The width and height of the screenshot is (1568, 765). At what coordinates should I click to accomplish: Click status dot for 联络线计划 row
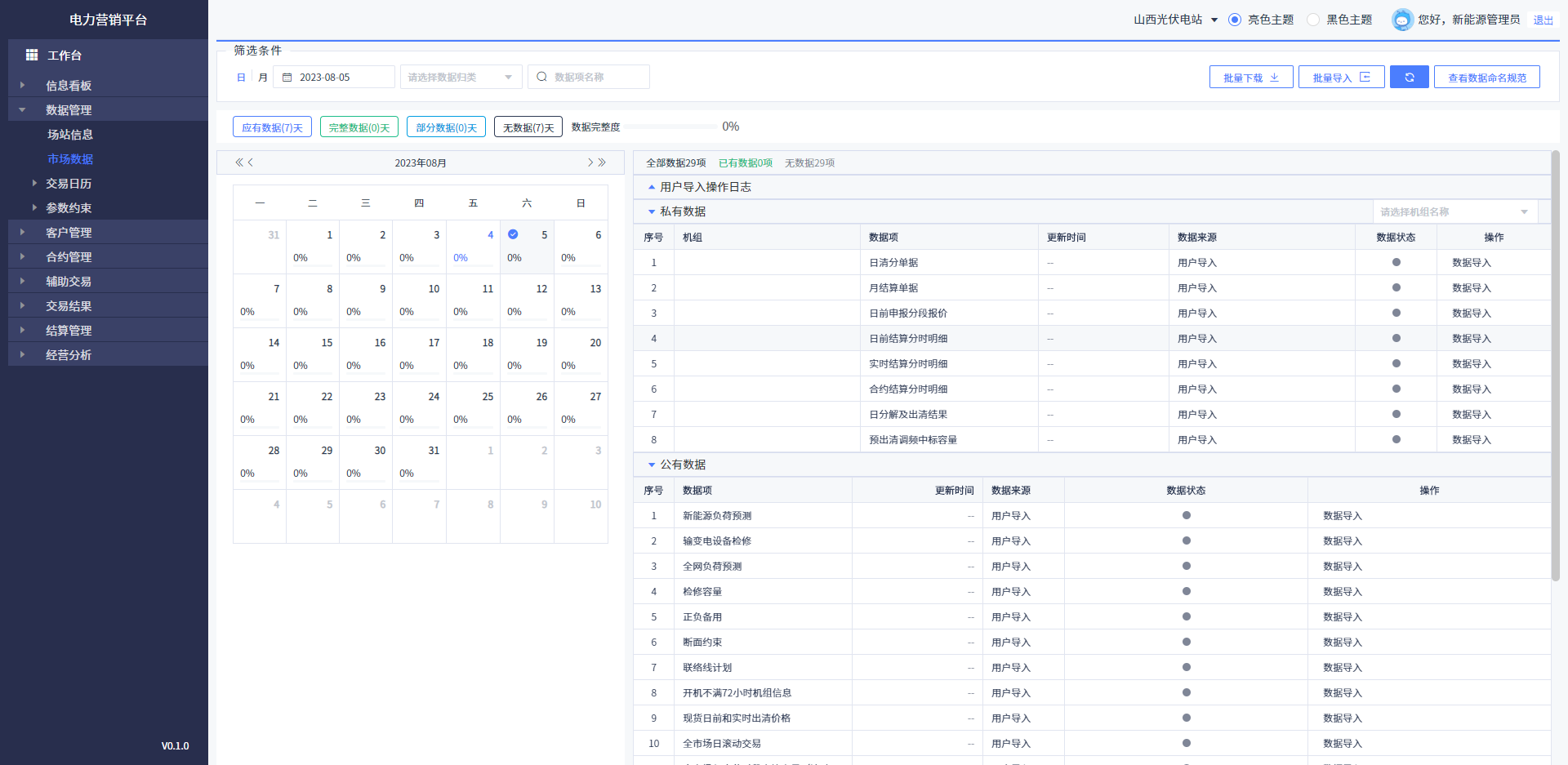coord(1187,667)
